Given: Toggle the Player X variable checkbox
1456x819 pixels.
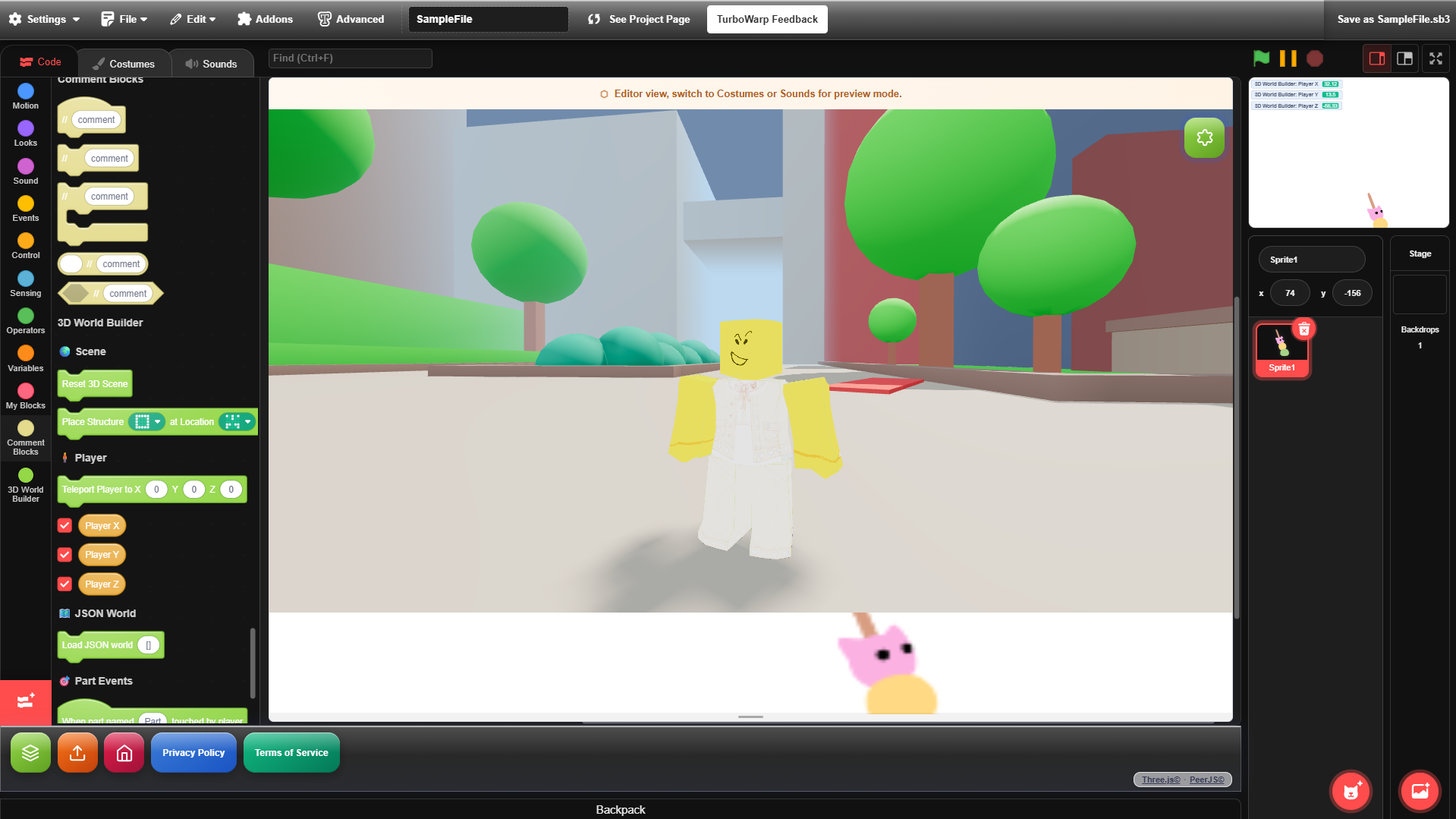Looking at the screenshot, I should coord(65,525).
